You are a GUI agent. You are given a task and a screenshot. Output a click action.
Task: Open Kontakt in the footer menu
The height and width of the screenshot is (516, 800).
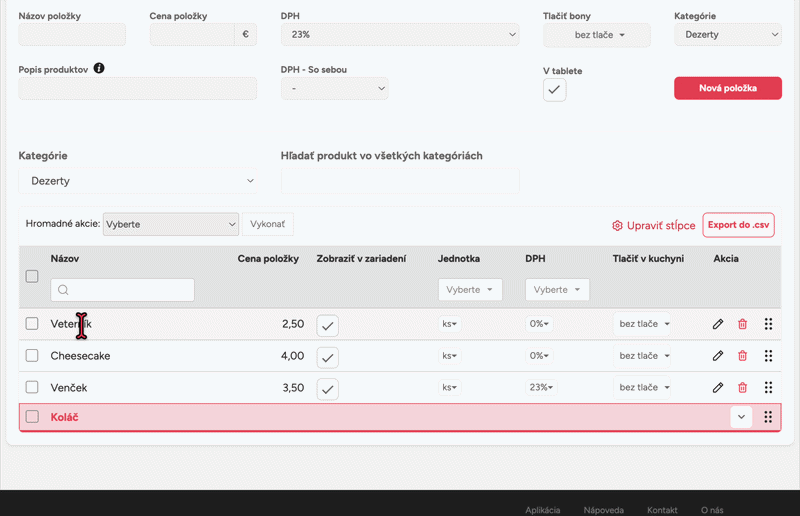point(662,510)
